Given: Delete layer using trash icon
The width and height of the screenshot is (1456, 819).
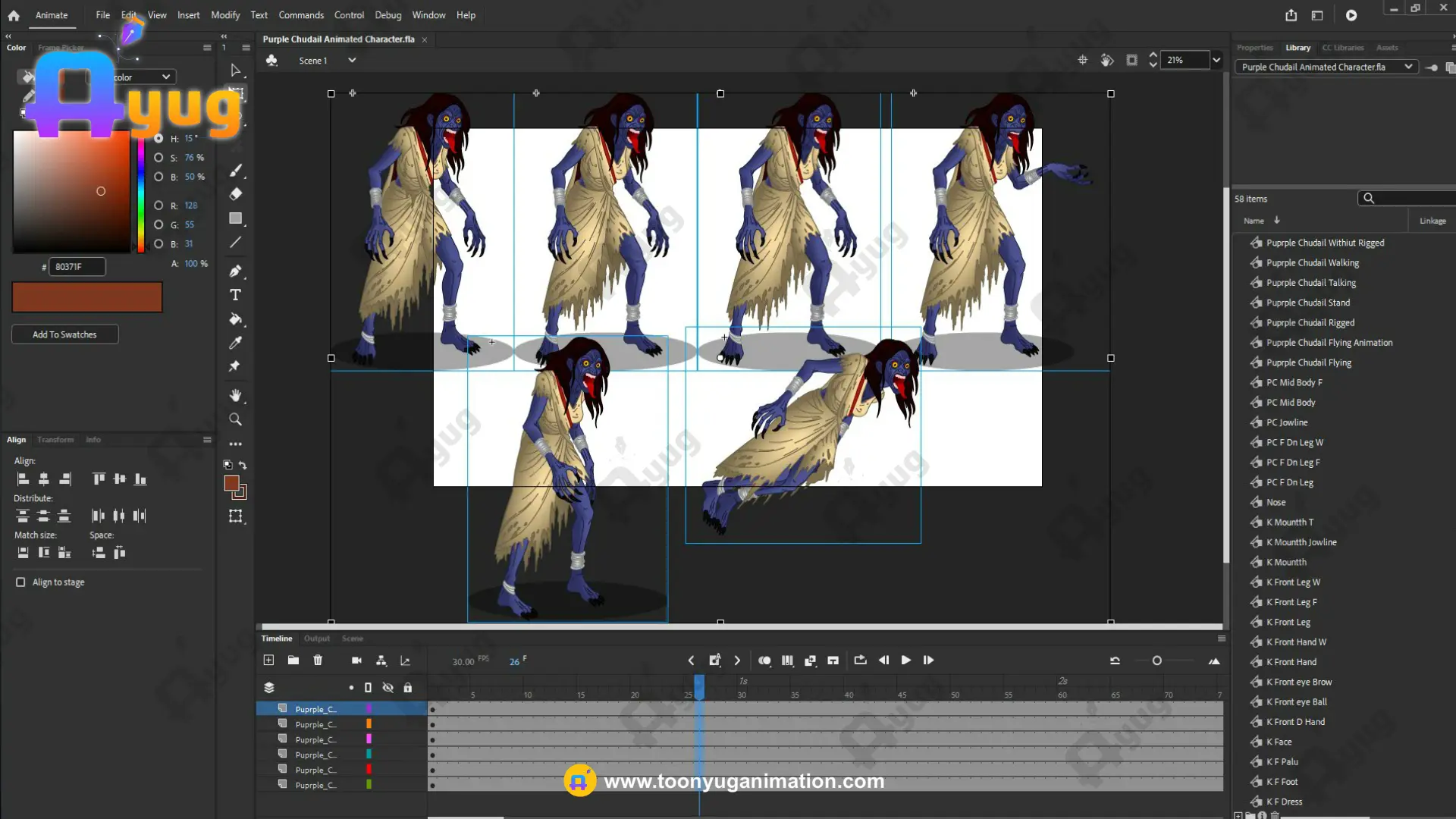Looking at the screenshot, I should click(x=318, y=661).
